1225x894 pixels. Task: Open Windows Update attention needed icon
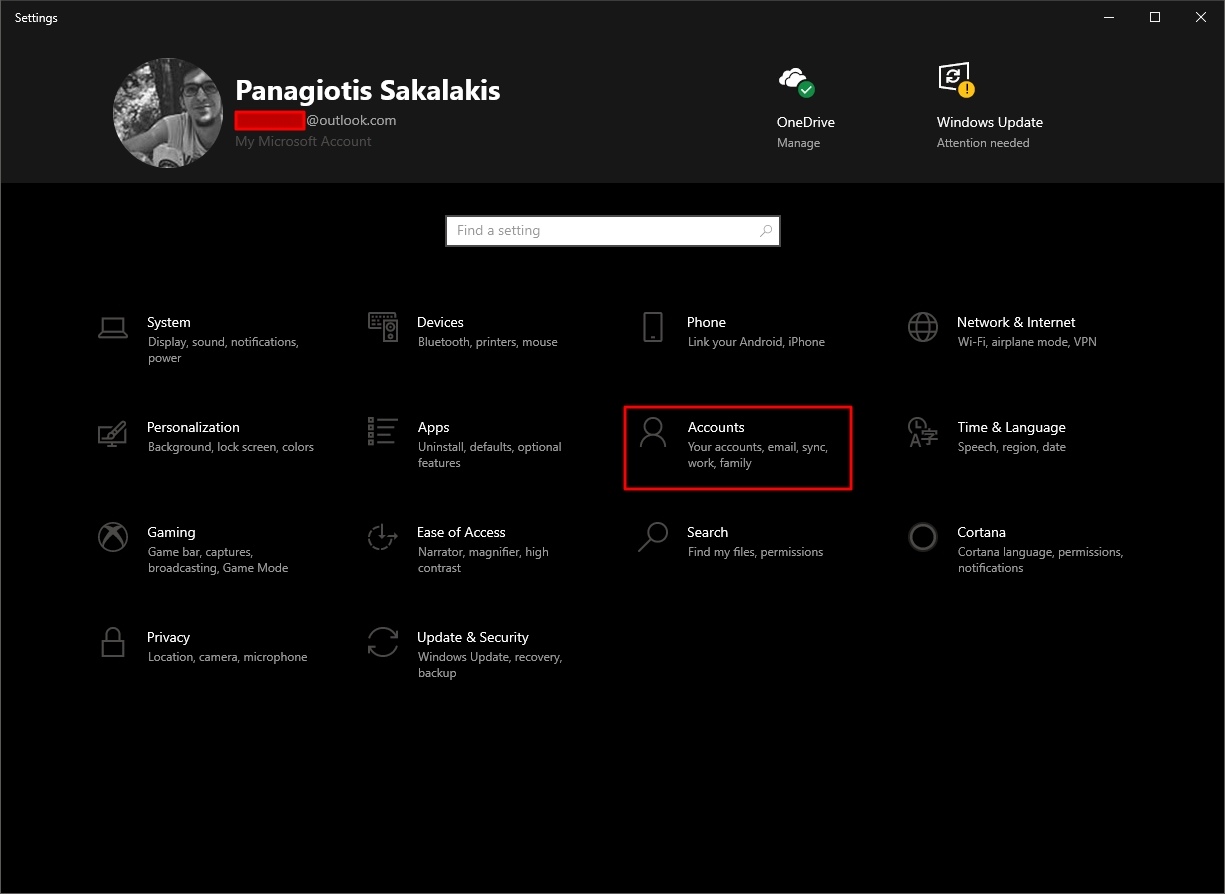pyautogui.click(x=955, y=80)
